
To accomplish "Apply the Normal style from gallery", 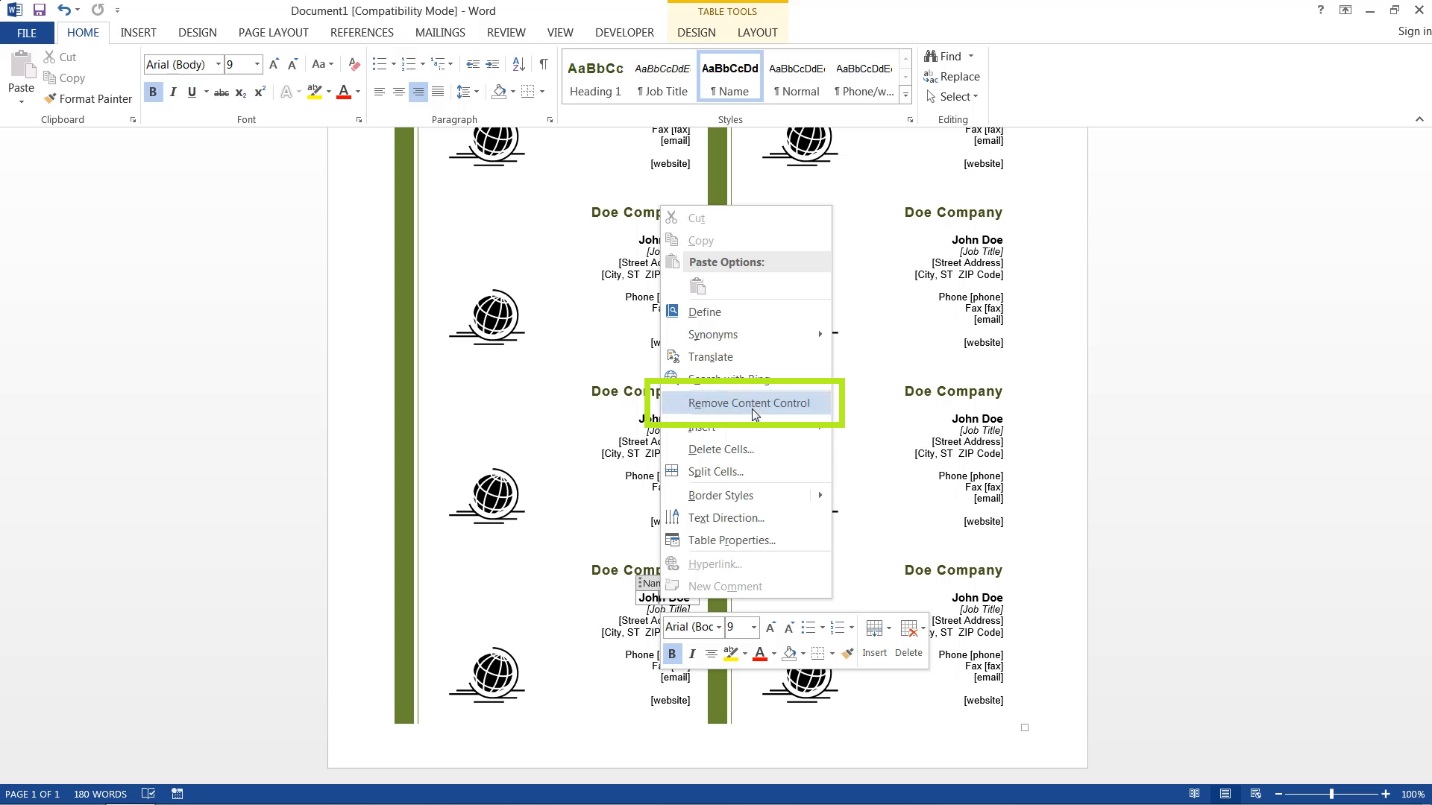I will coord(796,77).
